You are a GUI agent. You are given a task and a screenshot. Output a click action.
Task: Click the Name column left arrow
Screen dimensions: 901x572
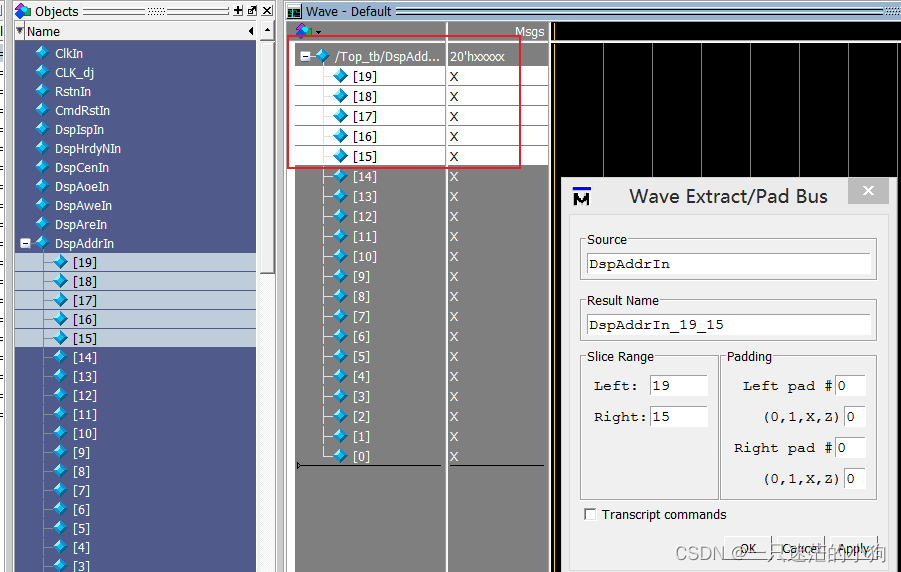[251, 31]
